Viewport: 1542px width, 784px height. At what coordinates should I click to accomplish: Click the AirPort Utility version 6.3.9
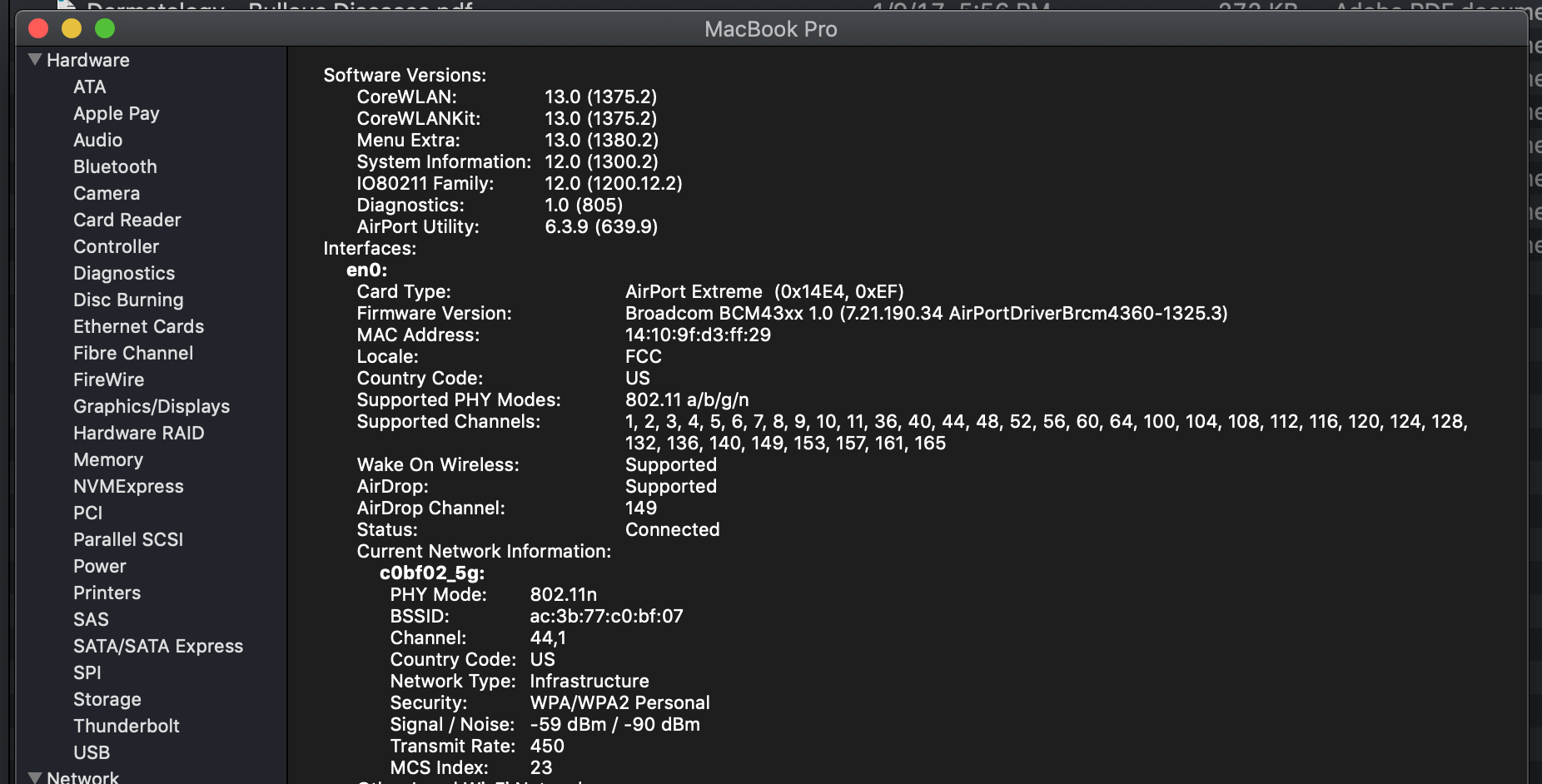pyautogui.click(x=601, y=226)
